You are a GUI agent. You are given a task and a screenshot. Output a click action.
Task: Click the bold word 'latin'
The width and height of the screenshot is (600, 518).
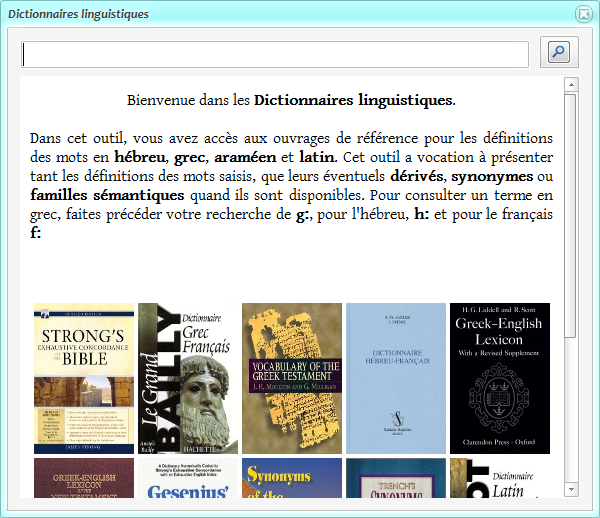pyautogui.click(x=317, y=157)
